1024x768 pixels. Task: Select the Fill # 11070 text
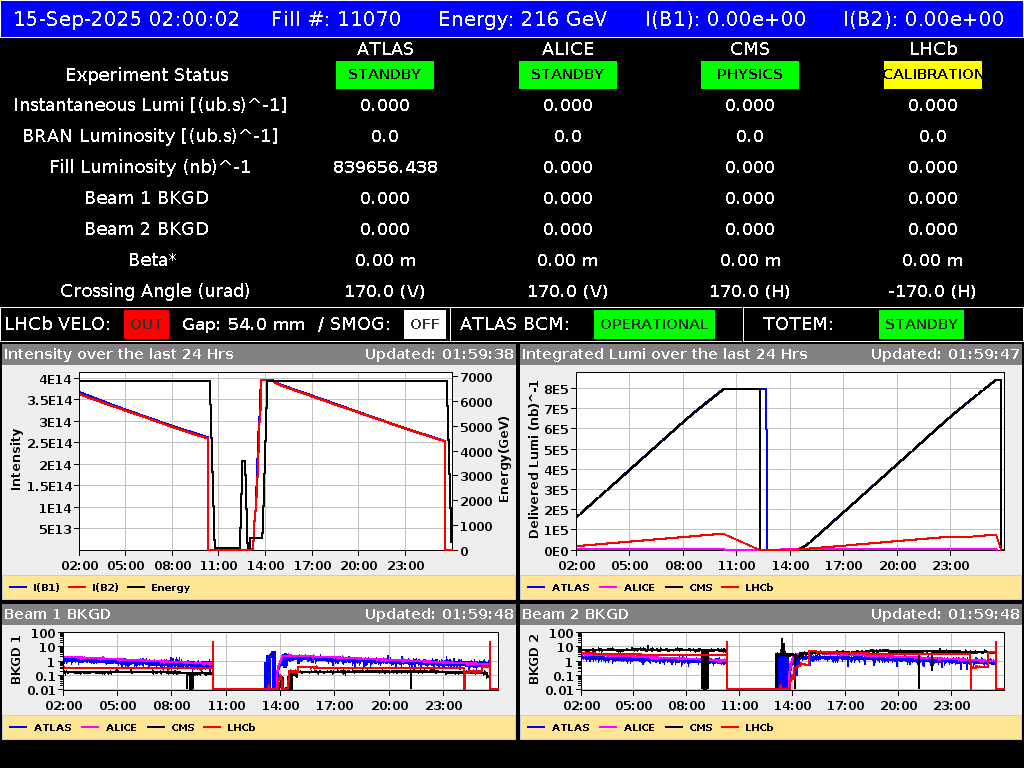click(336, 18)
